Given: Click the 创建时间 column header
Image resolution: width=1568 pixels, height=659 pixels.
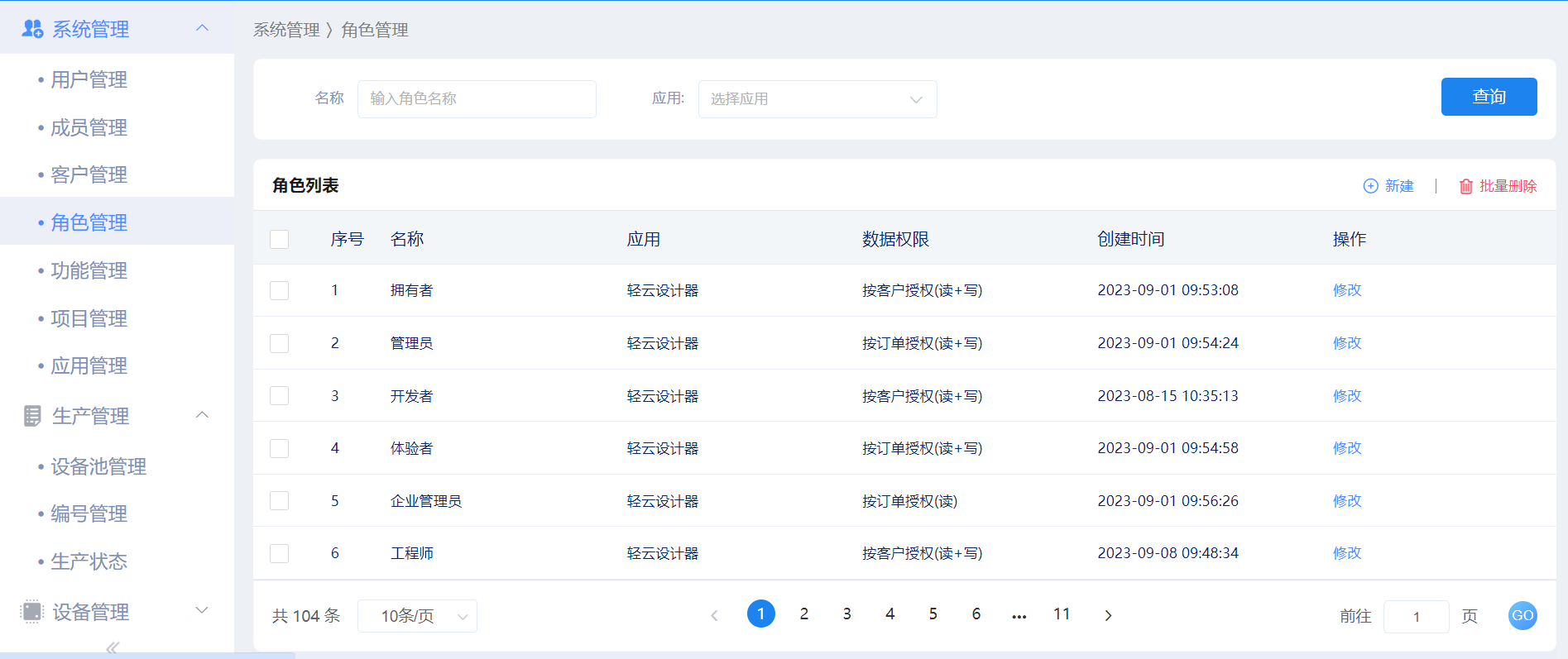Looking at the screenshot, I should point(1131,239).
